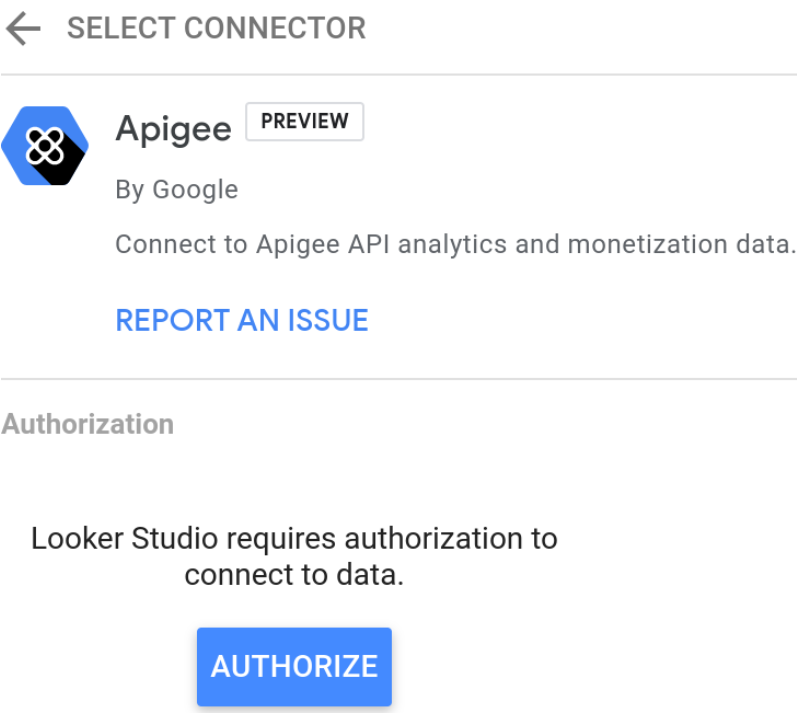Click the Apigee hexagon logo
This screenshot has width=797, height=716.
pos(45,146)
